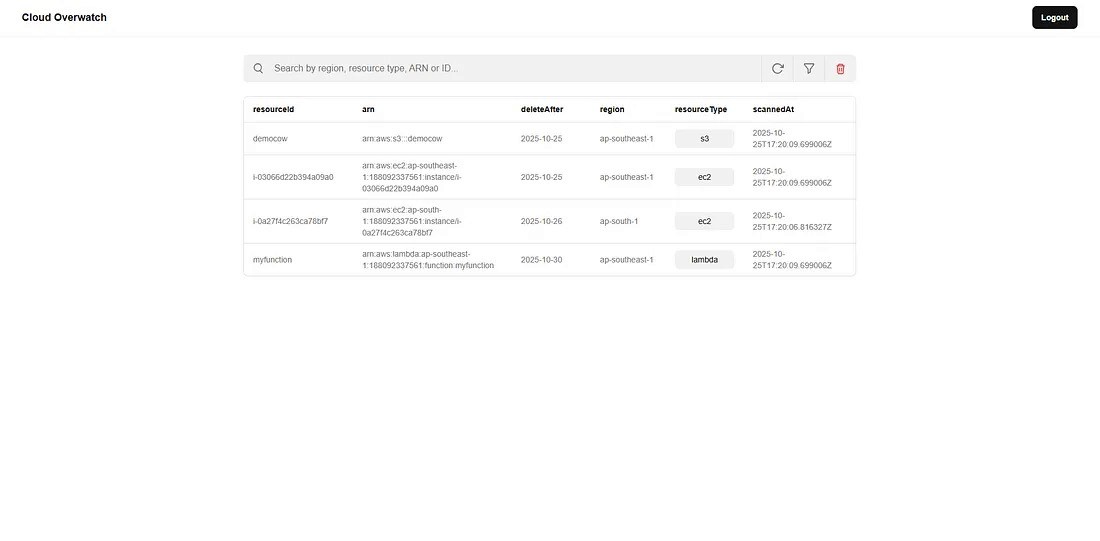Click deleteAfter date 2025-10-30
Image resolution: width=1100 pixels, height=541 pixels.
coord(542,260)
